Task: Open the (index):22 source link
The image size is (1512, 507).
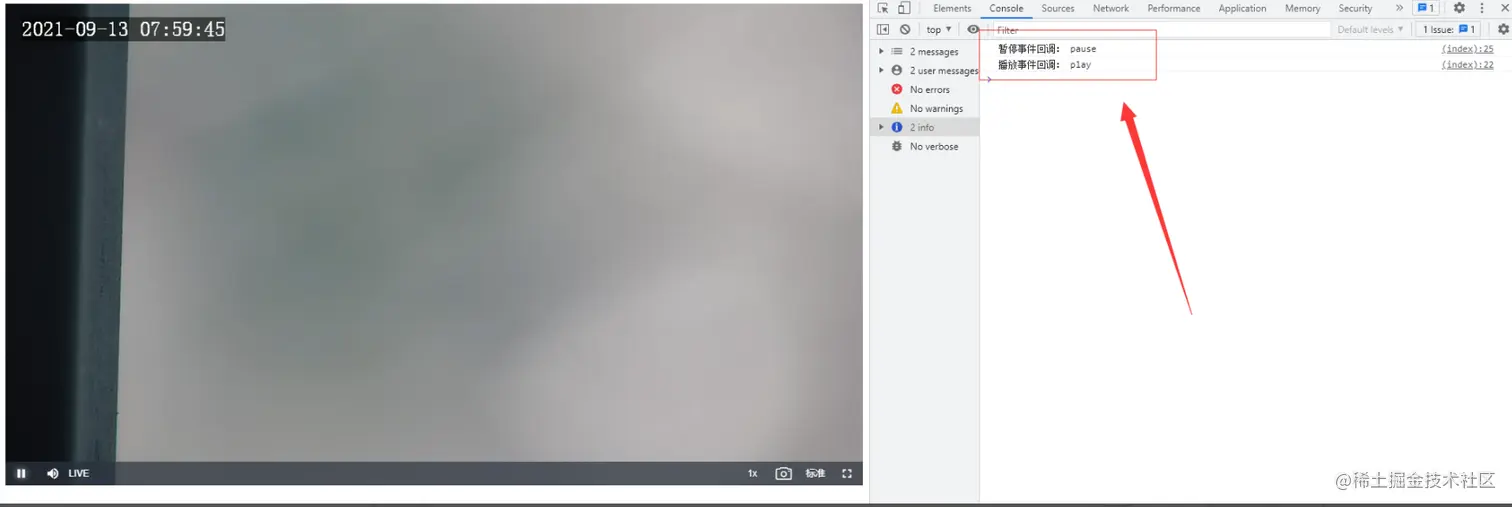Action: pyautogui.click(x=1467, y=65)
